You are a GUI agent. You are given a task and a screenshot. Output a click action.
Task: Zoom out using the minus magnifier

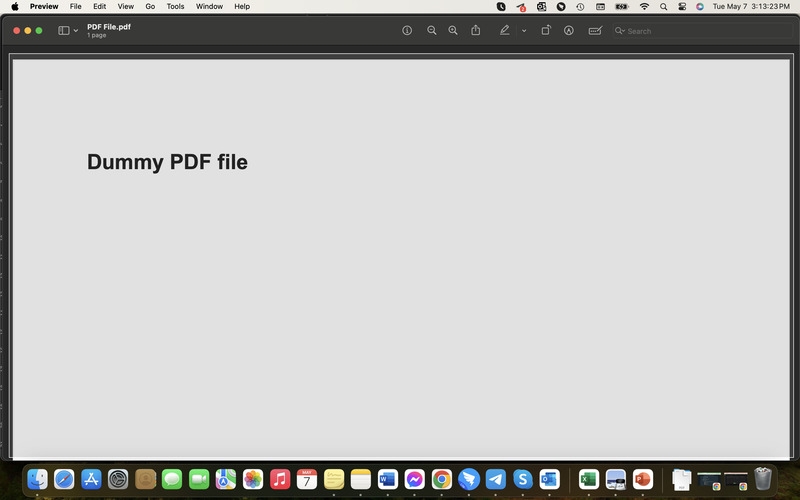click(432, 31)
